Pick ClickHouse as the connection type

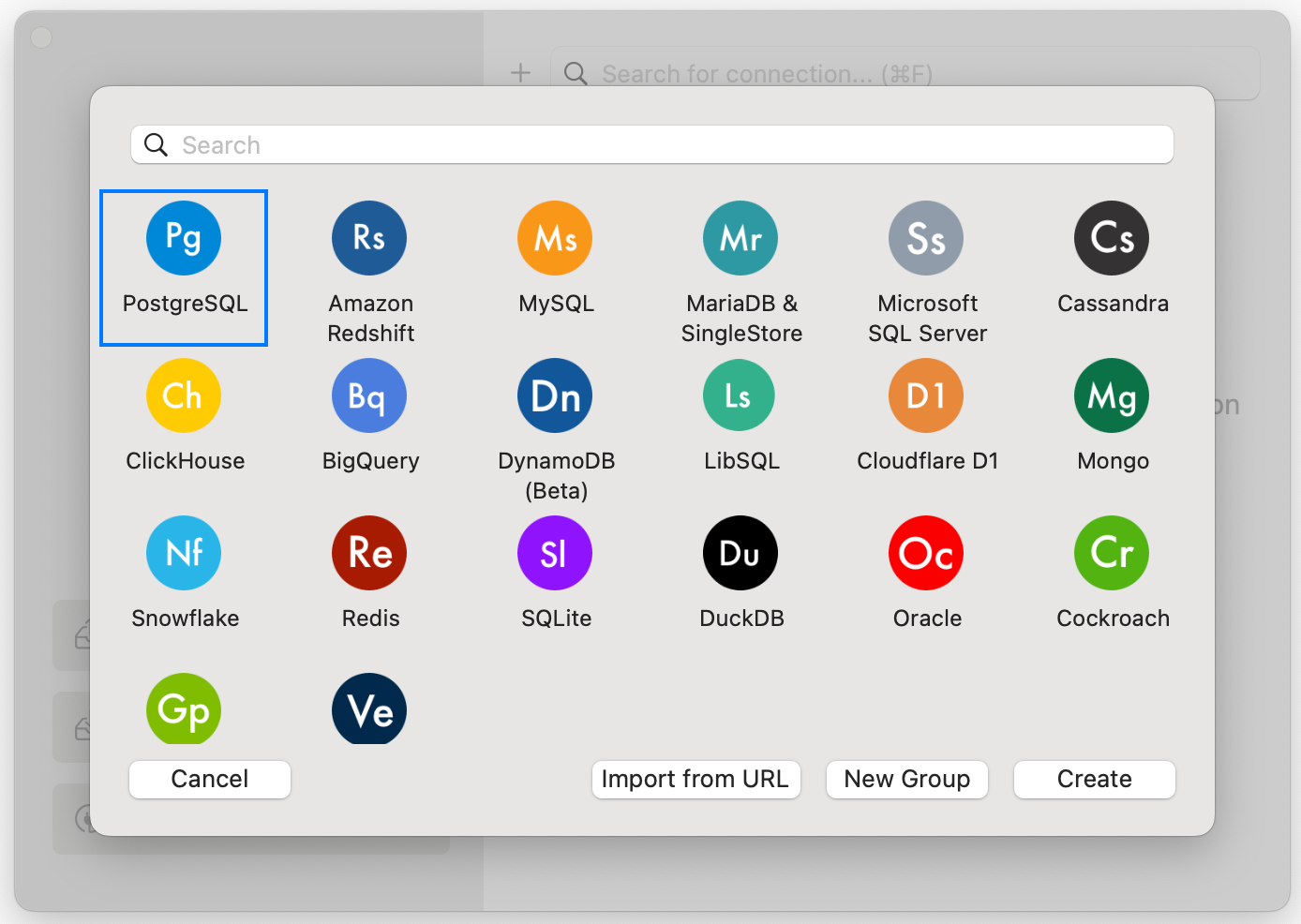pos(184,395)
